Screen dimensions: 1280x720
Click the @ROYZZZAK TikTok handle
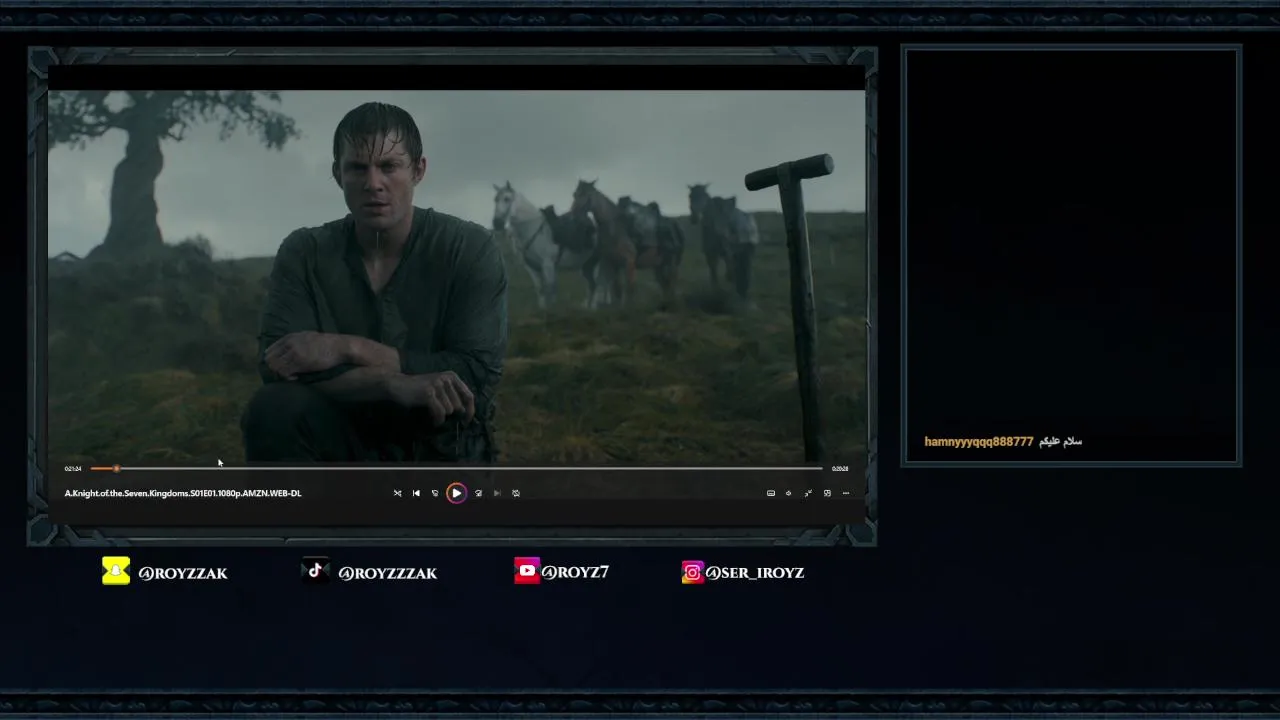tap(388, 573)
